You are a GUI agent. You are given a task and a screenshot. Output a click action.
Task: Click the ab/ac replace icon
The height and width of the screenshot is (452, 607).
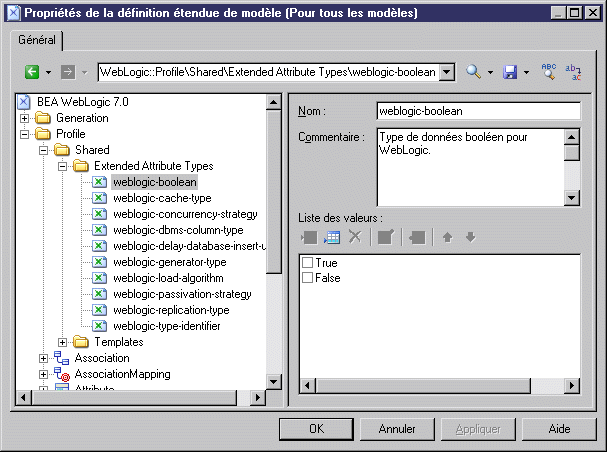point(573,72)
